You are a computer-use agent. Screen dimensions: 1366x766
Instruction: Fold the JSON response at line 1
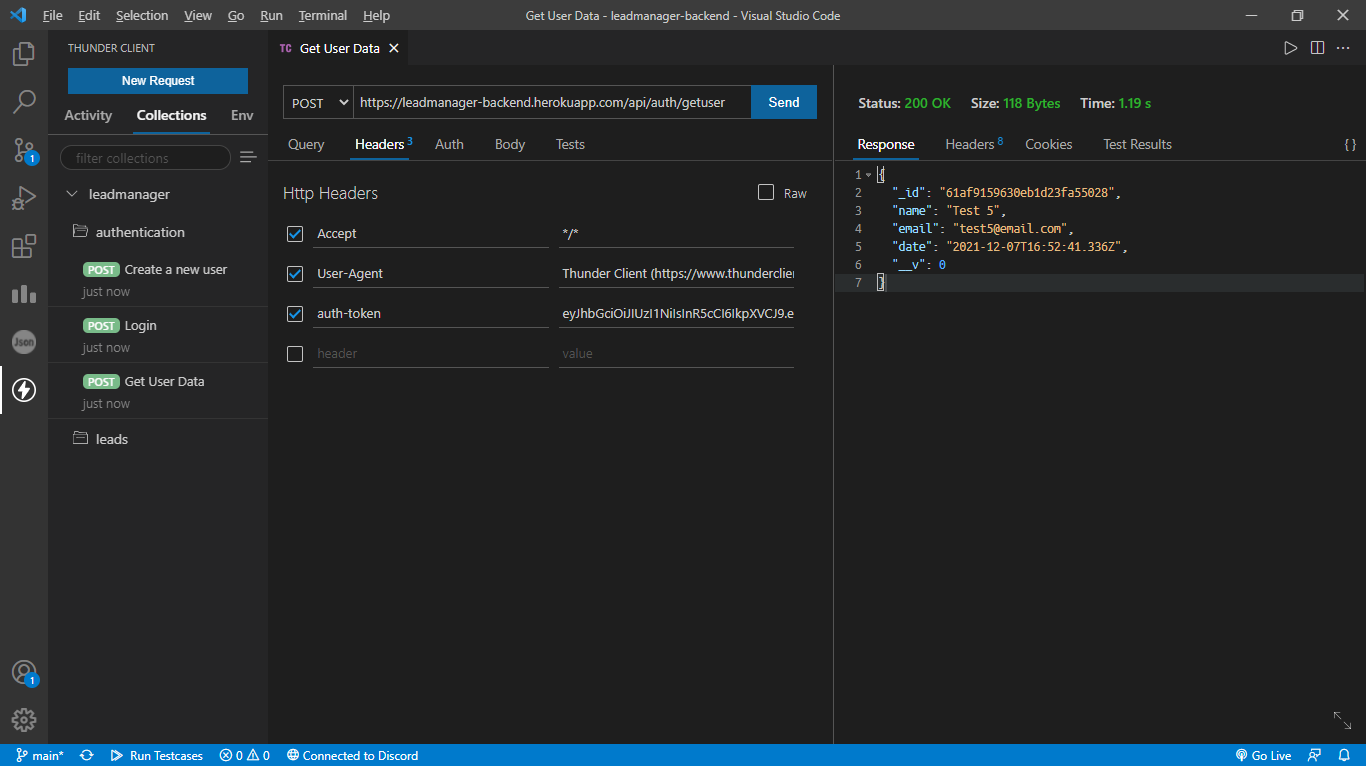point(868,175)
